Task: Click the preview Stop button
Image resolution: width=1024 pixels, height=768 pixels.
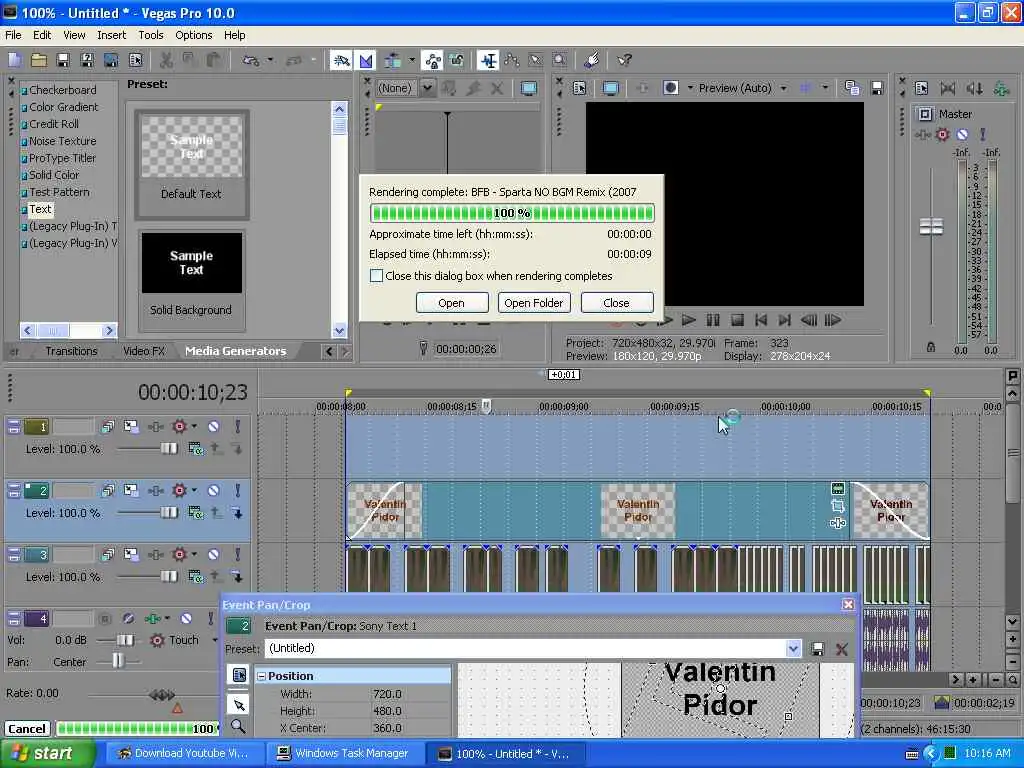Action: (737, 320)
